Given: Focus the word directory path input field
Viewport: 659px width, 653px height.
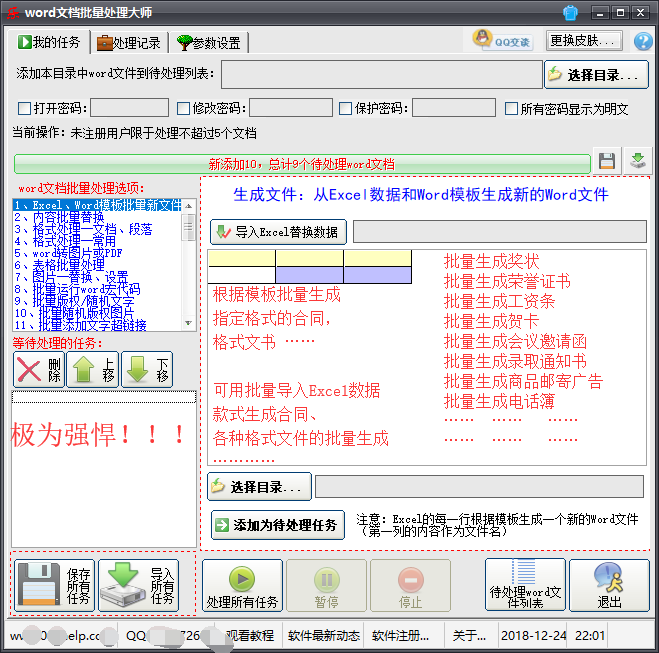Looking at the screenshot, I should pos(382,74).
